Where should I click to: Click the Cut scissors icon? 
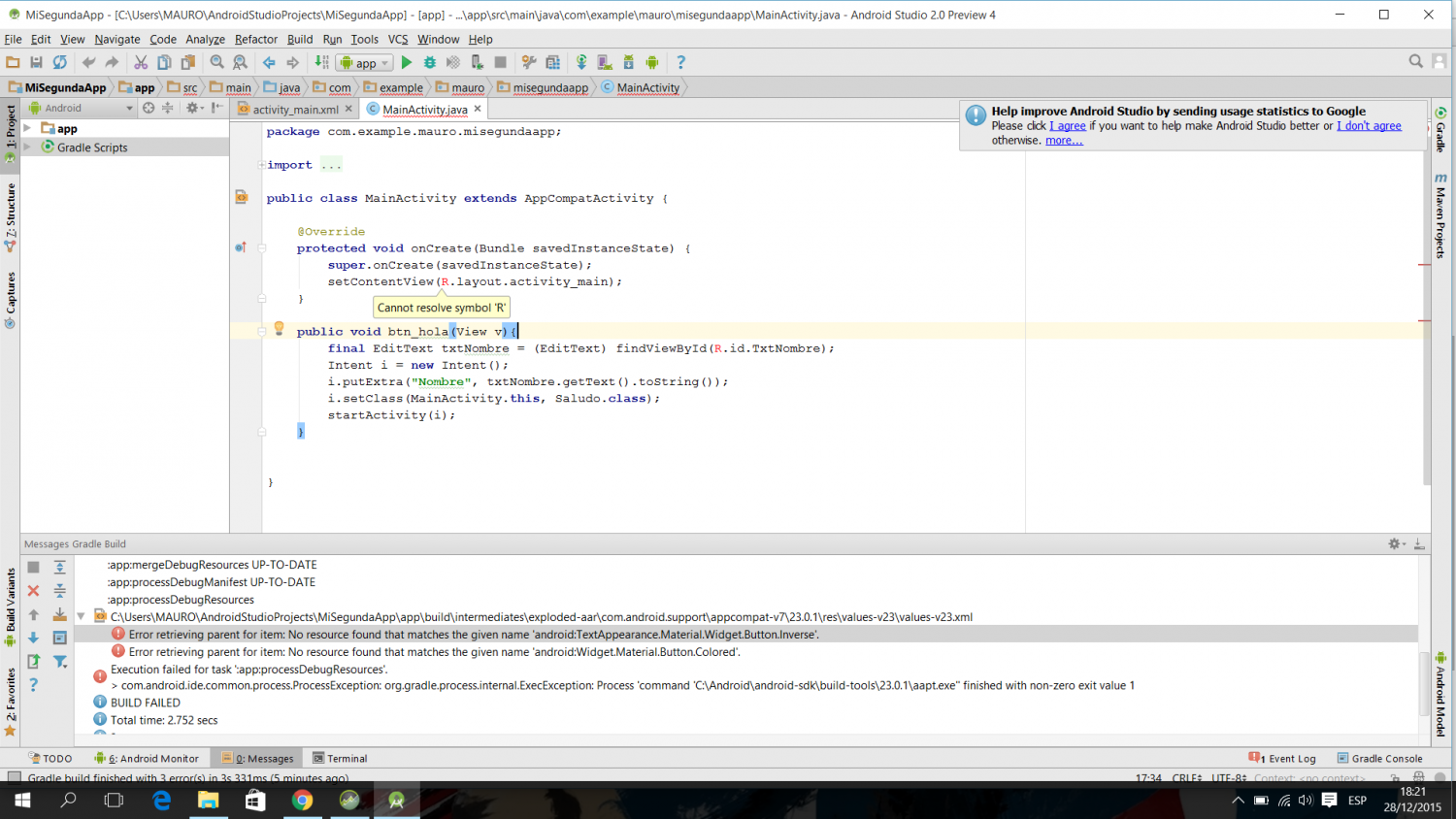tap(141, 62)
